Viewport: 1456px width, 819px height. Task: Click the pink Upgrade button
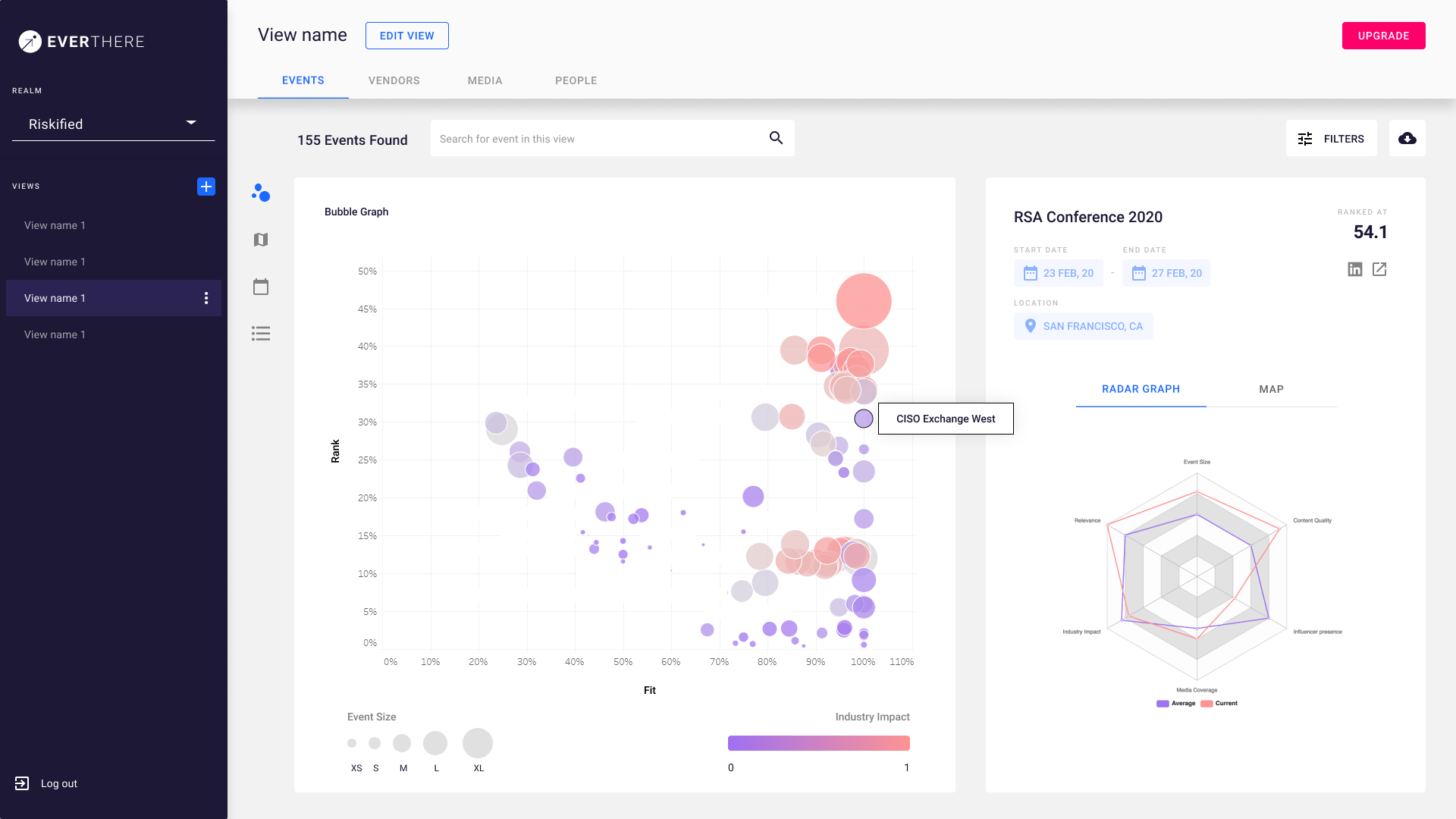pyautogui.click(x=1383, y=36)
